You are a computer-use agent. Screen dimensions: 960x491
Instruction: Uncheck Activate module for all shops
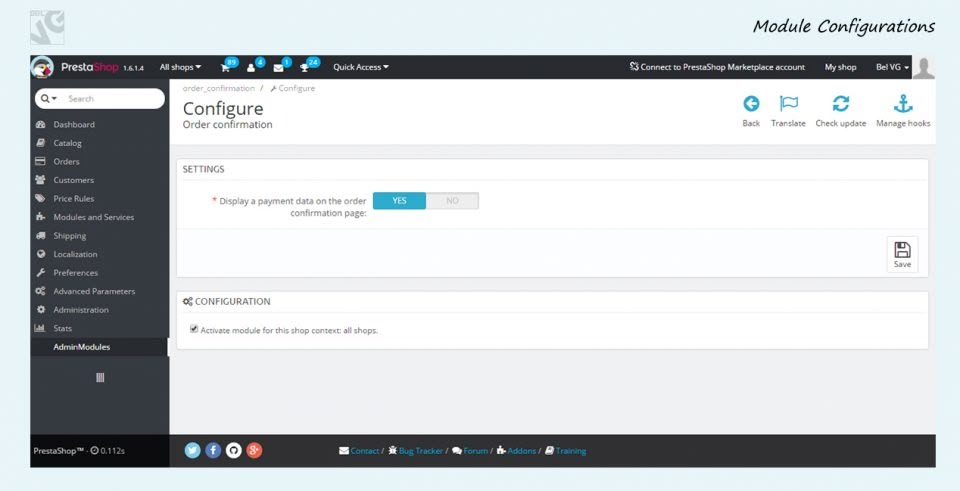click(194, 328)
